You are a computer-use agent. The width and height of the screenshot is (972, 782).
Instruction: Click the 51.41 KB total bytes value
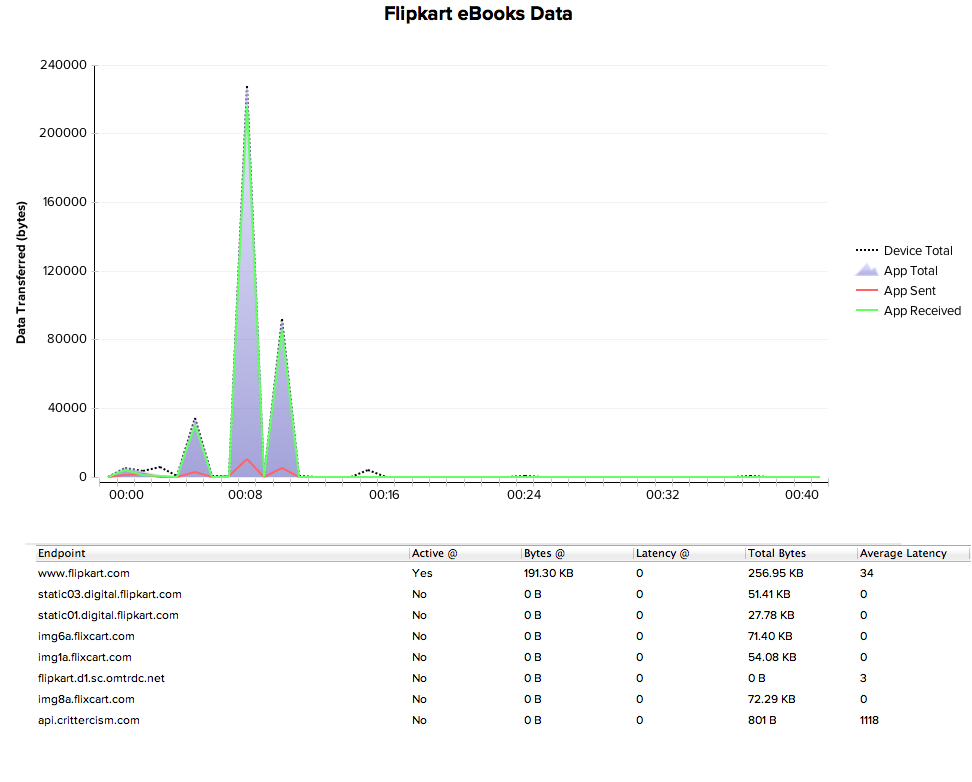point(769,594)
